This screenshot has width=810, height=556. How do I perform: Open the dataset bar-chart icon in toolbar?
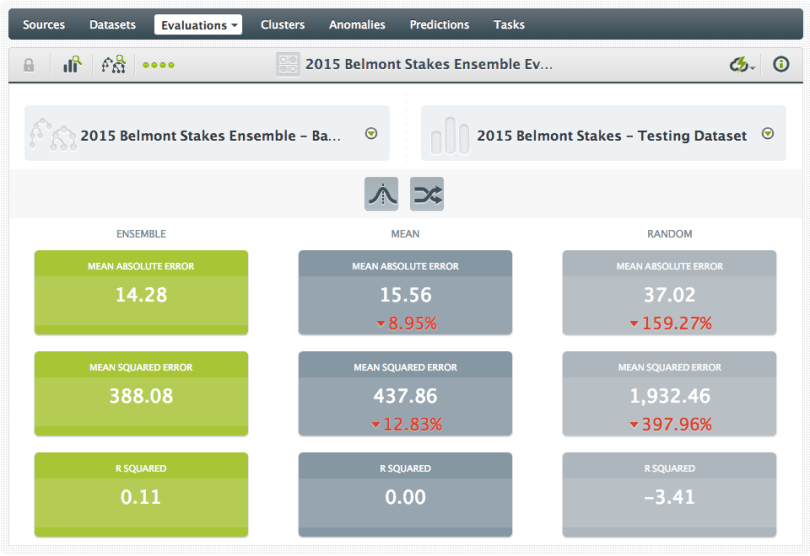tap(72, 65)
